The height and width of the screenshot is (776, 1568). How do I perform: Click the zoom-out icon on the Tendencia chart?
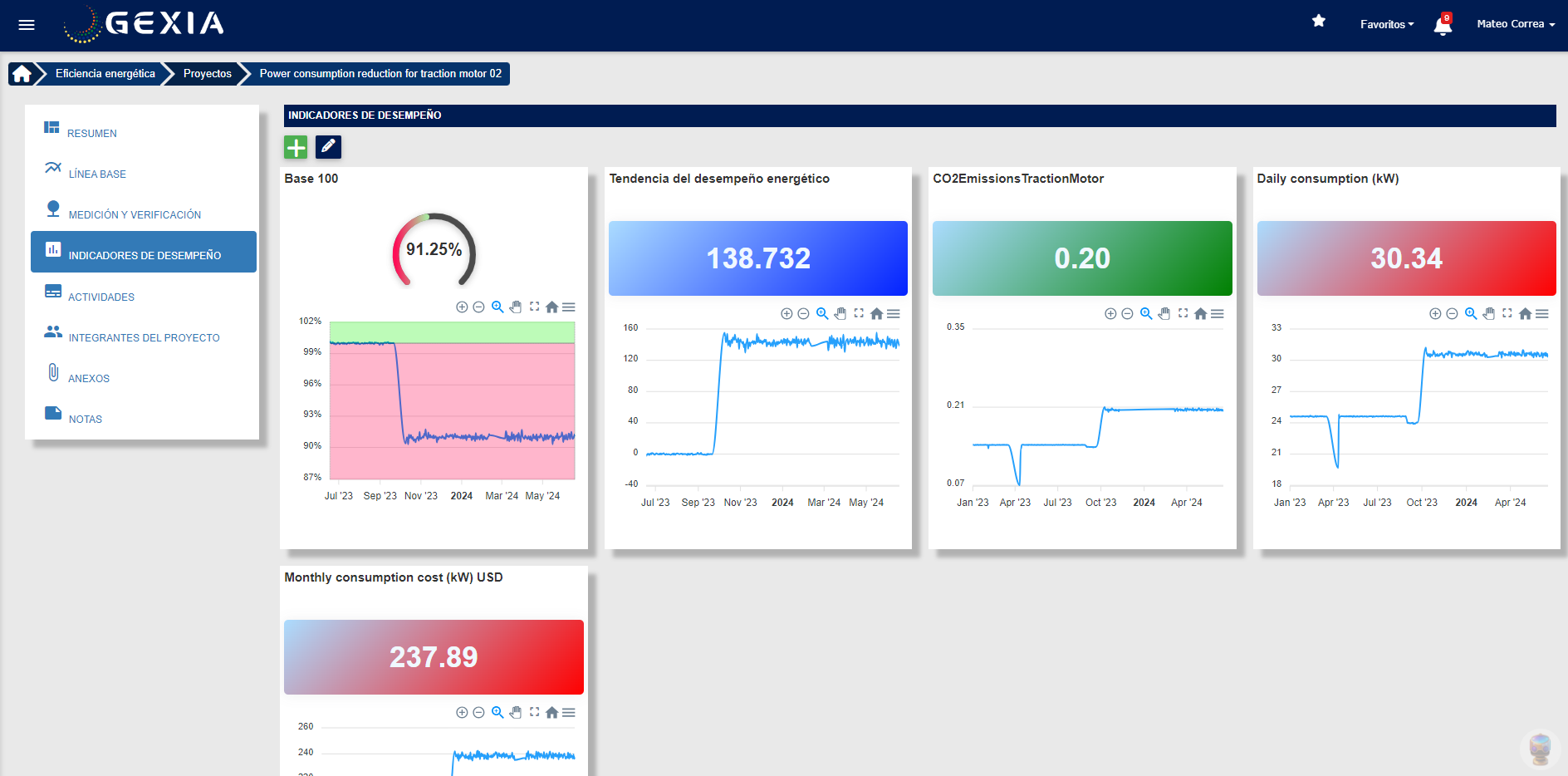[x=803, y=313]
